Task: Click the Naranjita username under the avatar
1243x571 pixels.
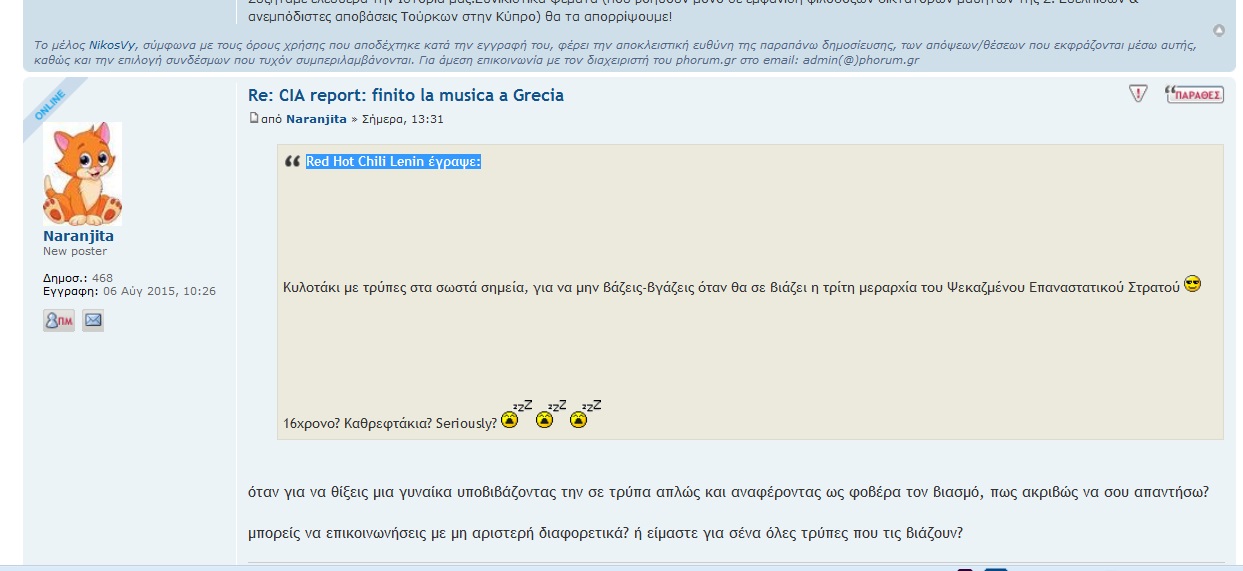Action: coord(78,236)
